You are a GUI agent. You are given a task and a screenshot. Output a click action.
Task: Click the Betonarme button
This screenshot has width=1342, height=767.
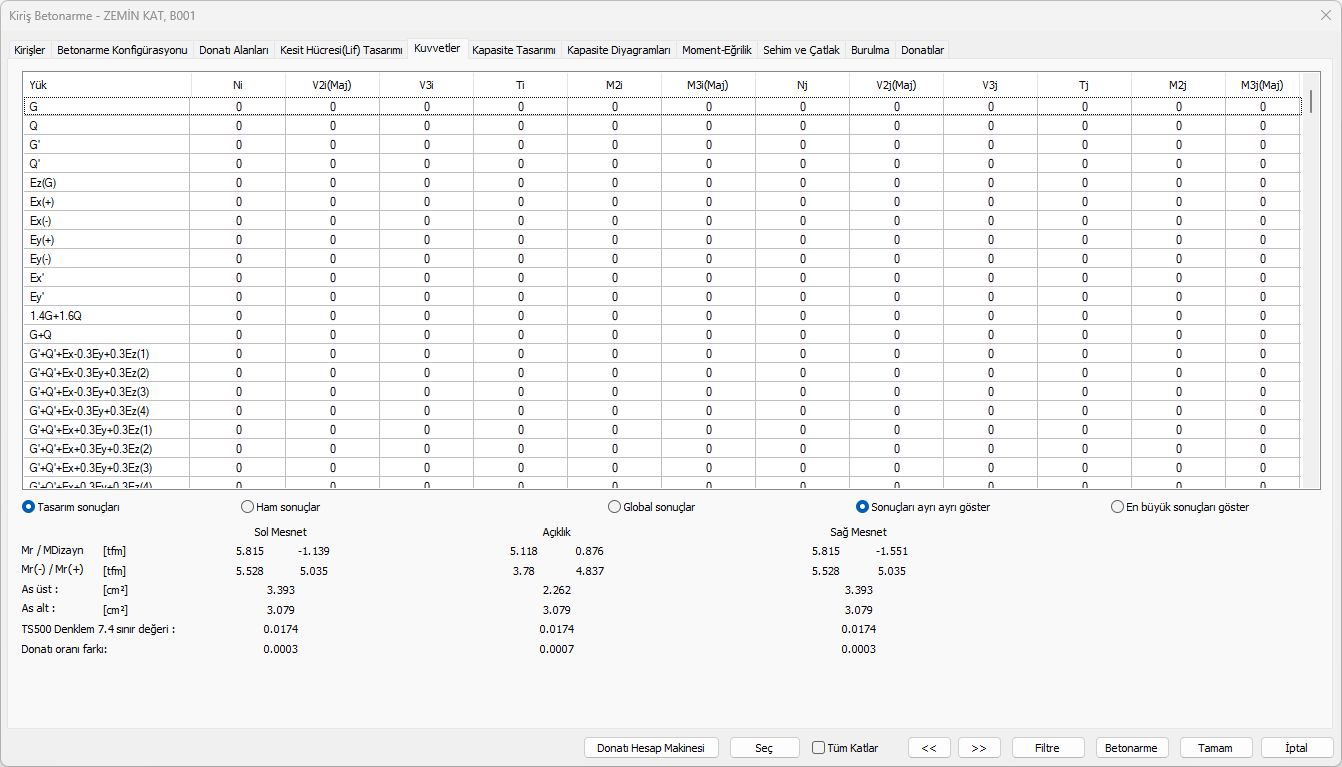coord(1133,748)
